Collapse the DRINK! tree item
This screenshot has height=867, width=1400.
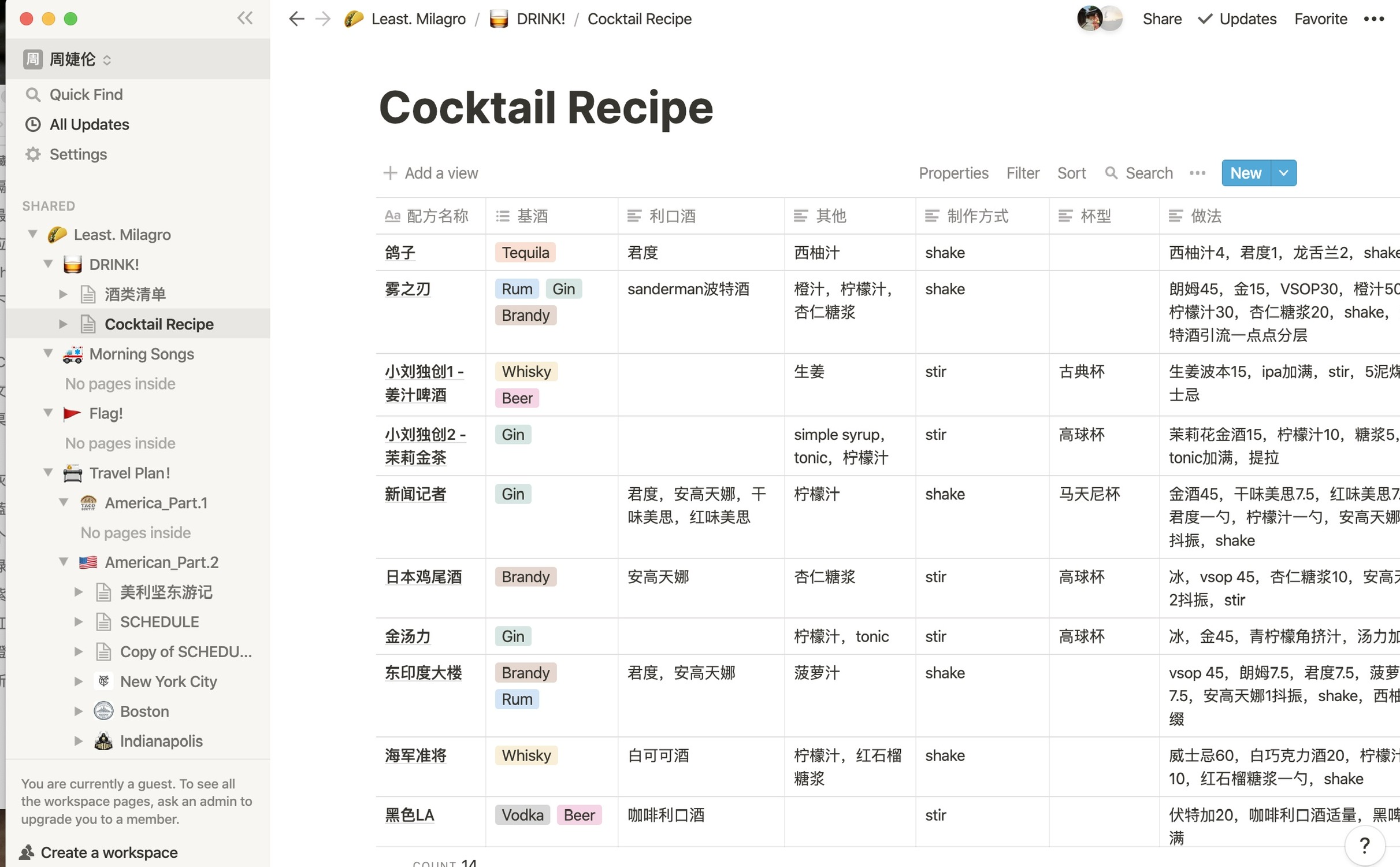[x=49, y=264]
